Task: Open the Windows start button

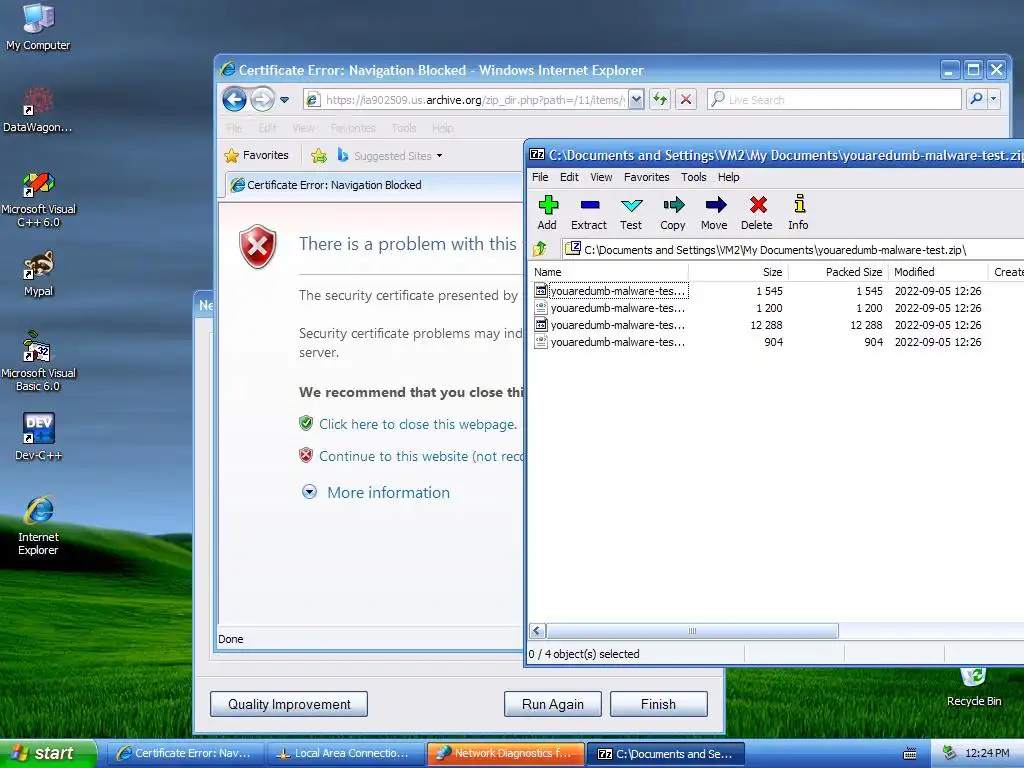Action: coord(48,753)
